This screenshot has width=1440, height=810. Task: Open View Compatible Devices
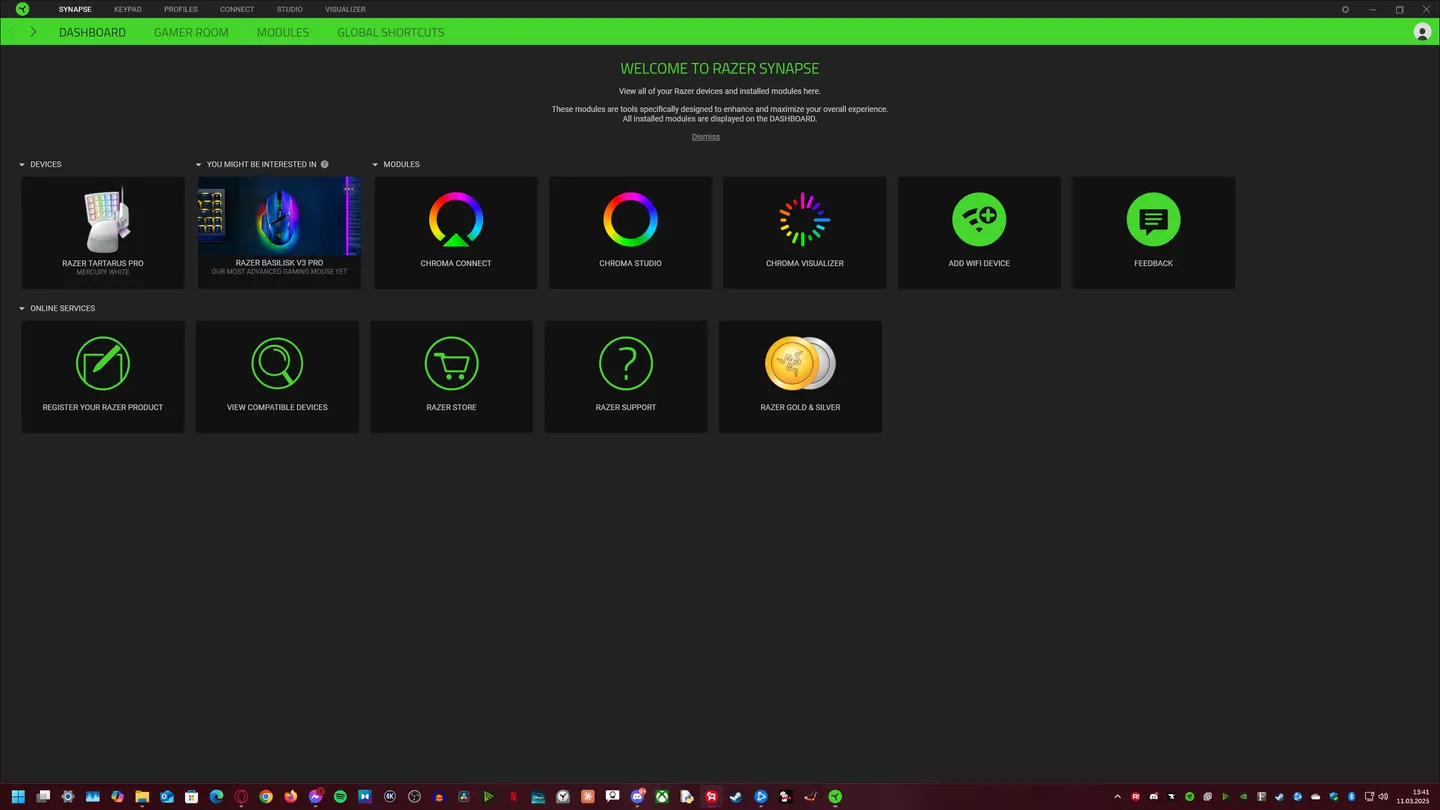coord(277,376)
